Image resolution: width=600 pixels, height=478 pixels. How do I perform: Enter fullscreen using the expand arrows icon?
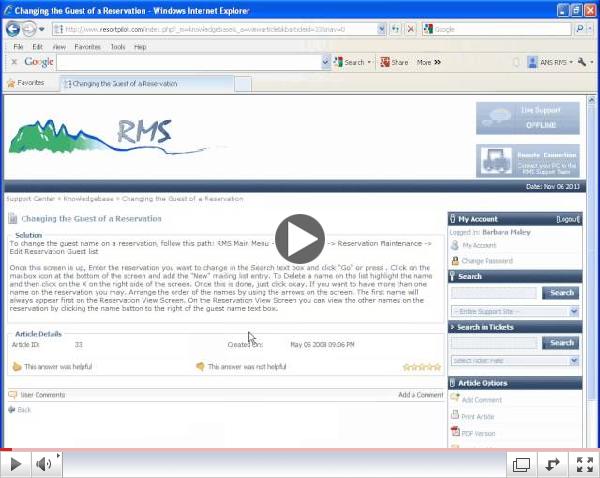pos(584,464)
